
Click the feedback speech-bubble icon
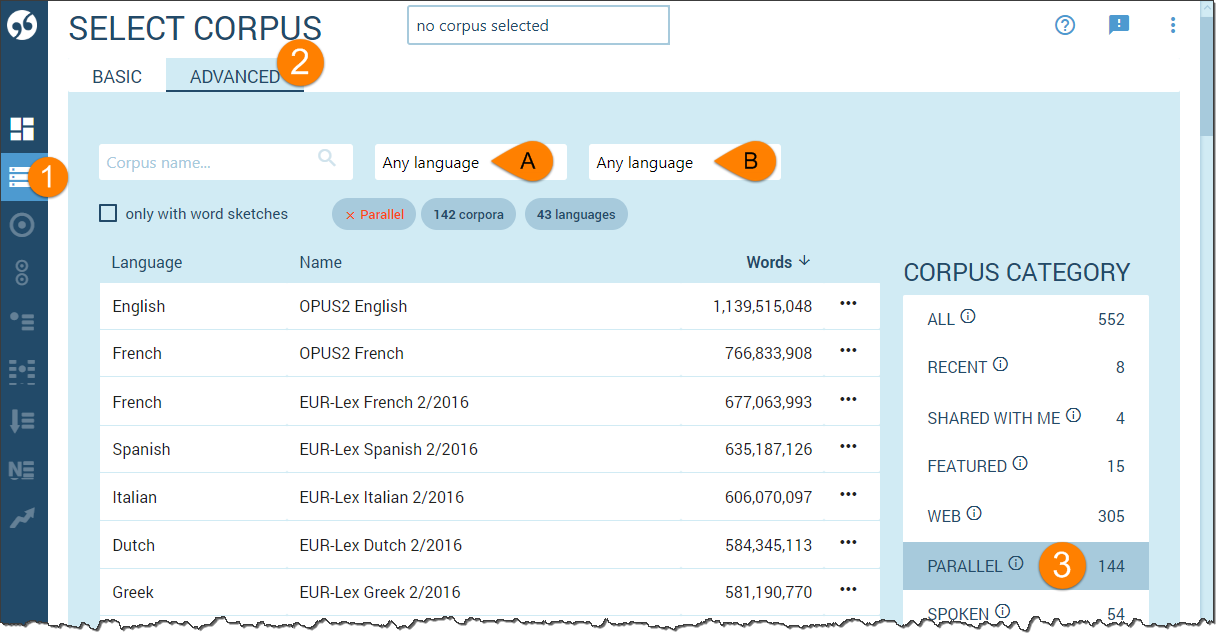click(x=1118, y=25)
